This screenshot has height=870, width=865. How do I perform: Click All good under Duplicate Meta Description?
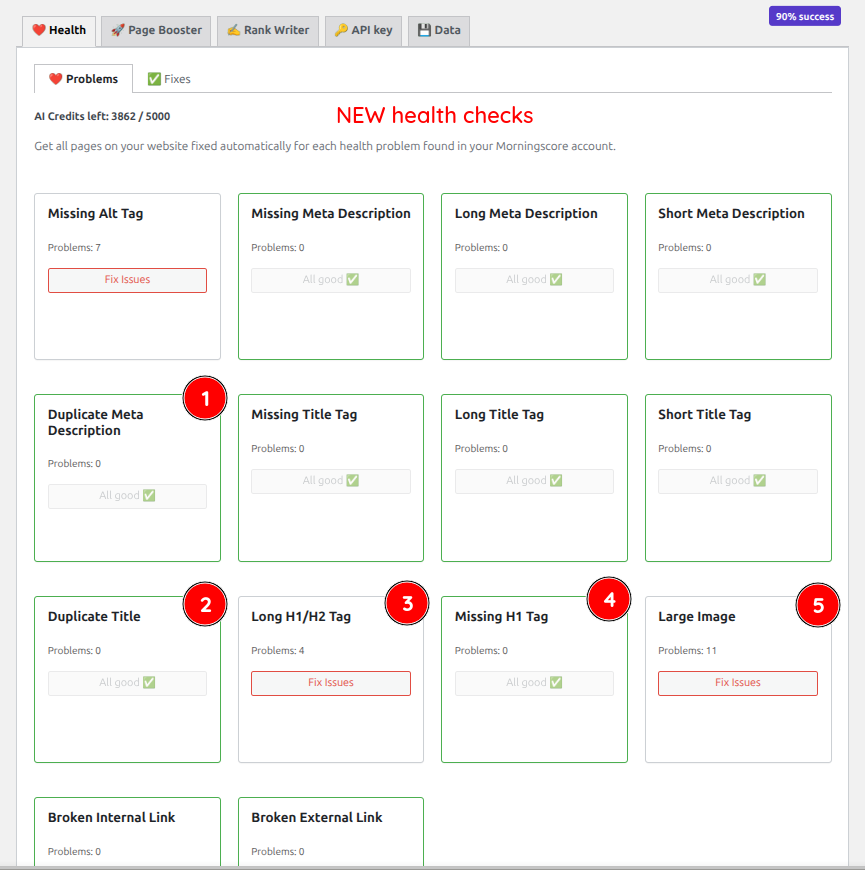(x=127, y=496)
